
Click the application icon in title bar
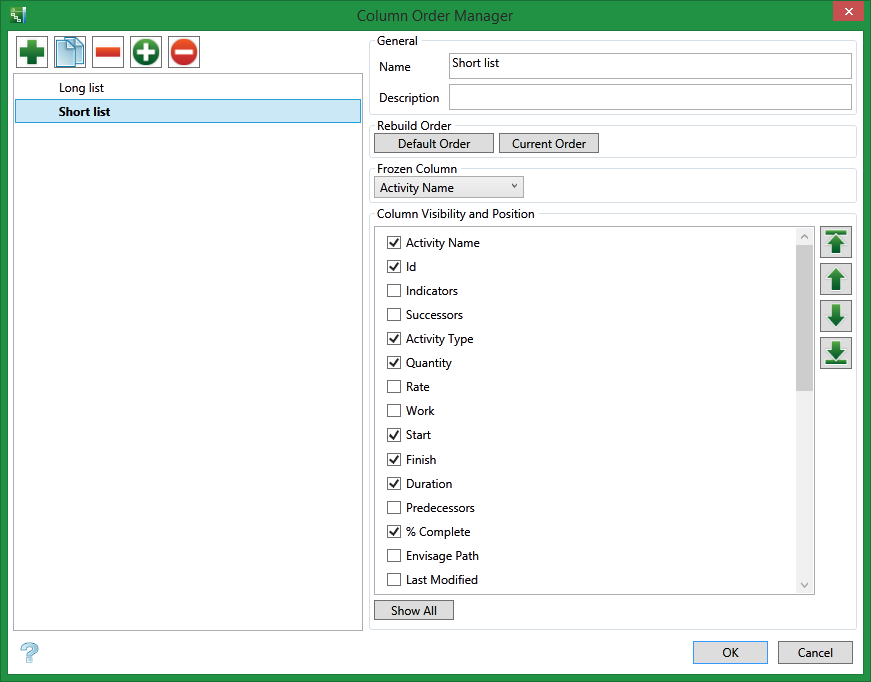(x=18, y=15)
